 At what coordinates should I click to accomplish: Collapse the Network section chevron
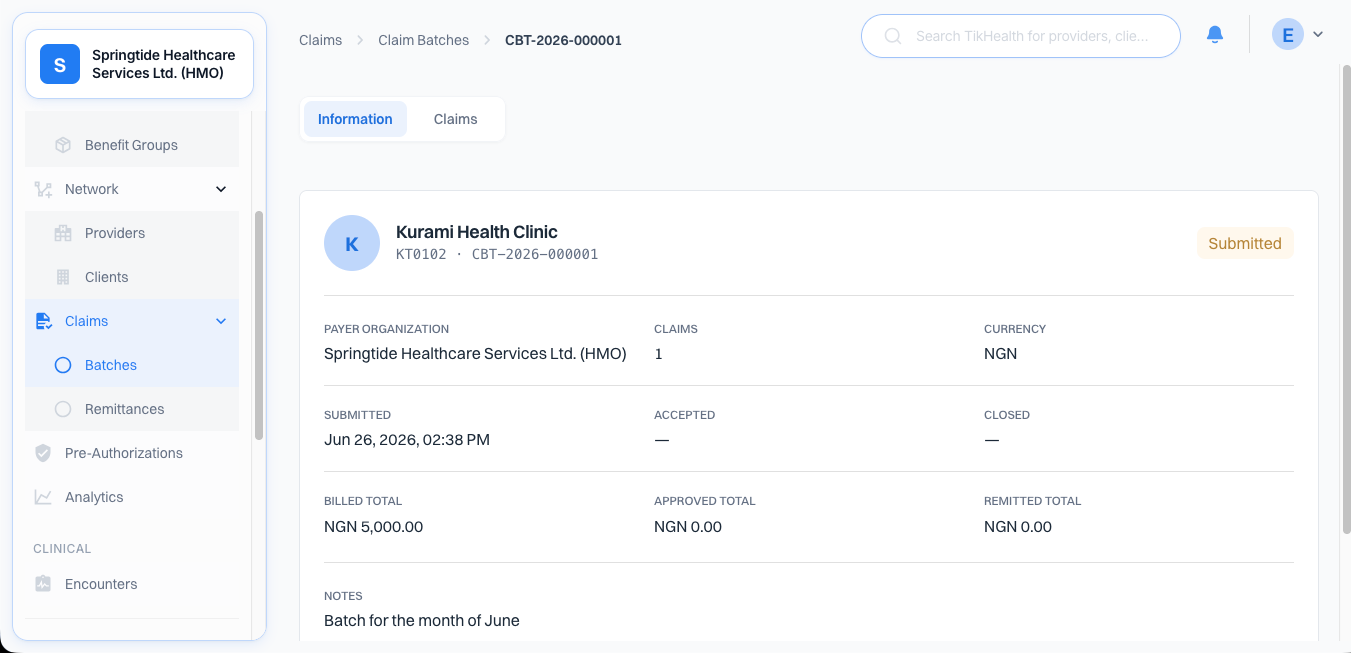pos(221,189)
